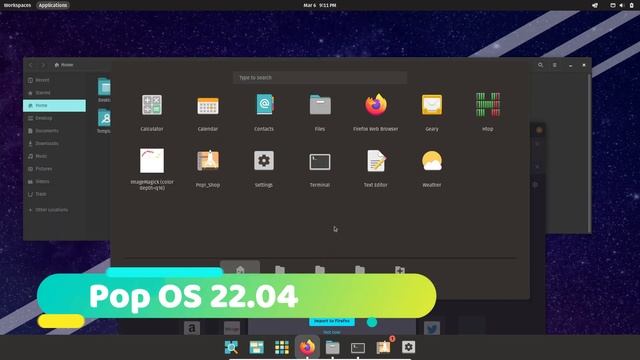Switch to the third folder tab
Image resolution: width=640 pixels, height=360 pixels.
(x=320, y=269)
